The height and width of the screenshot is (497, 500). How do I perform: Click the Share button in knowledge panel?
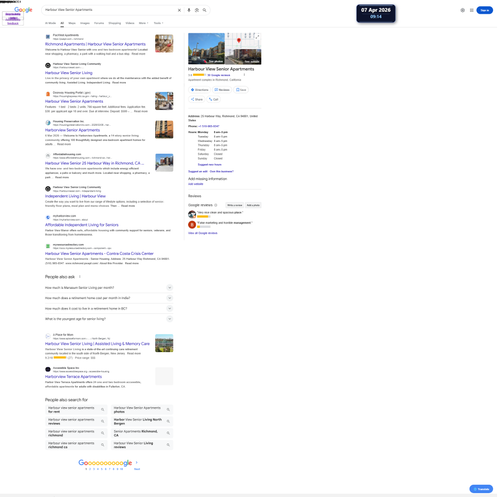pos(197,99)
